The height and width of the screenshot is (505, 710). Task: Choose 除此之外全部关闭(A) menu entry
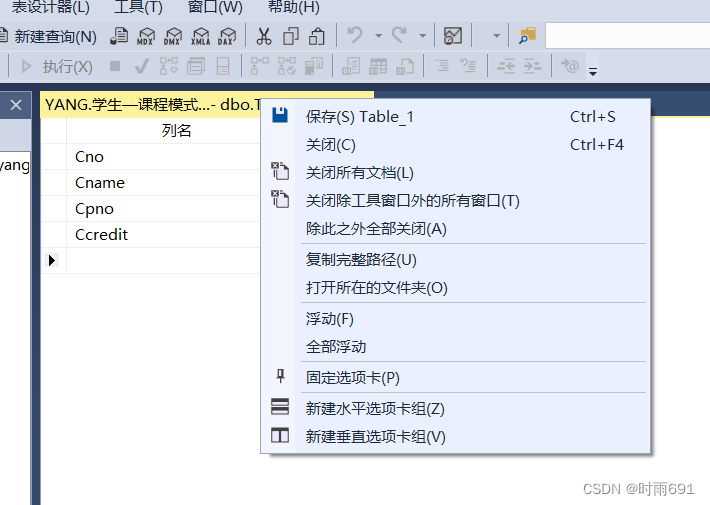click(x=456, y=229)
